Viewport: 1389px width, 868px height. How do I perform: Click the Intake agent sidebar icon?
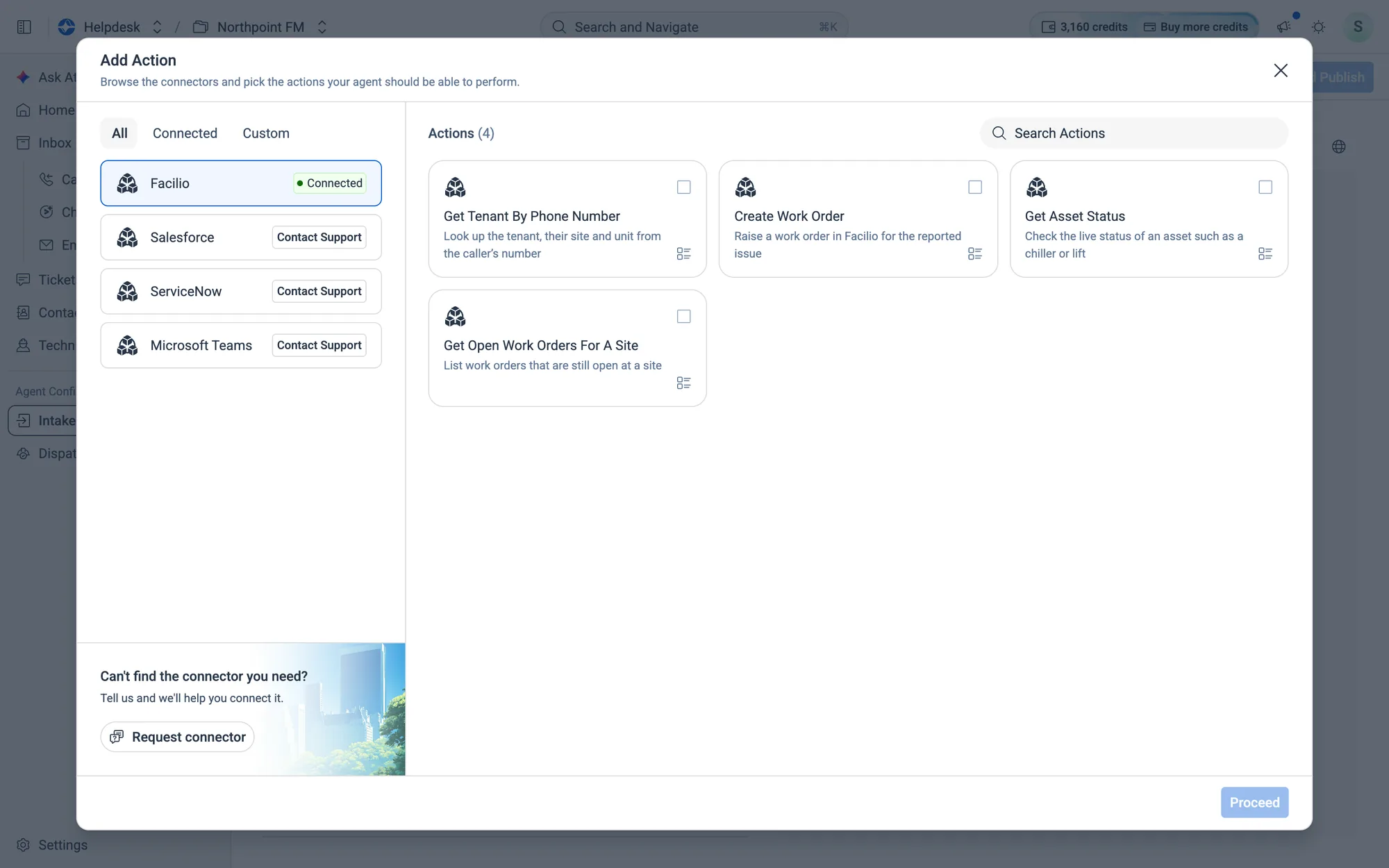[x=24, y=420]
